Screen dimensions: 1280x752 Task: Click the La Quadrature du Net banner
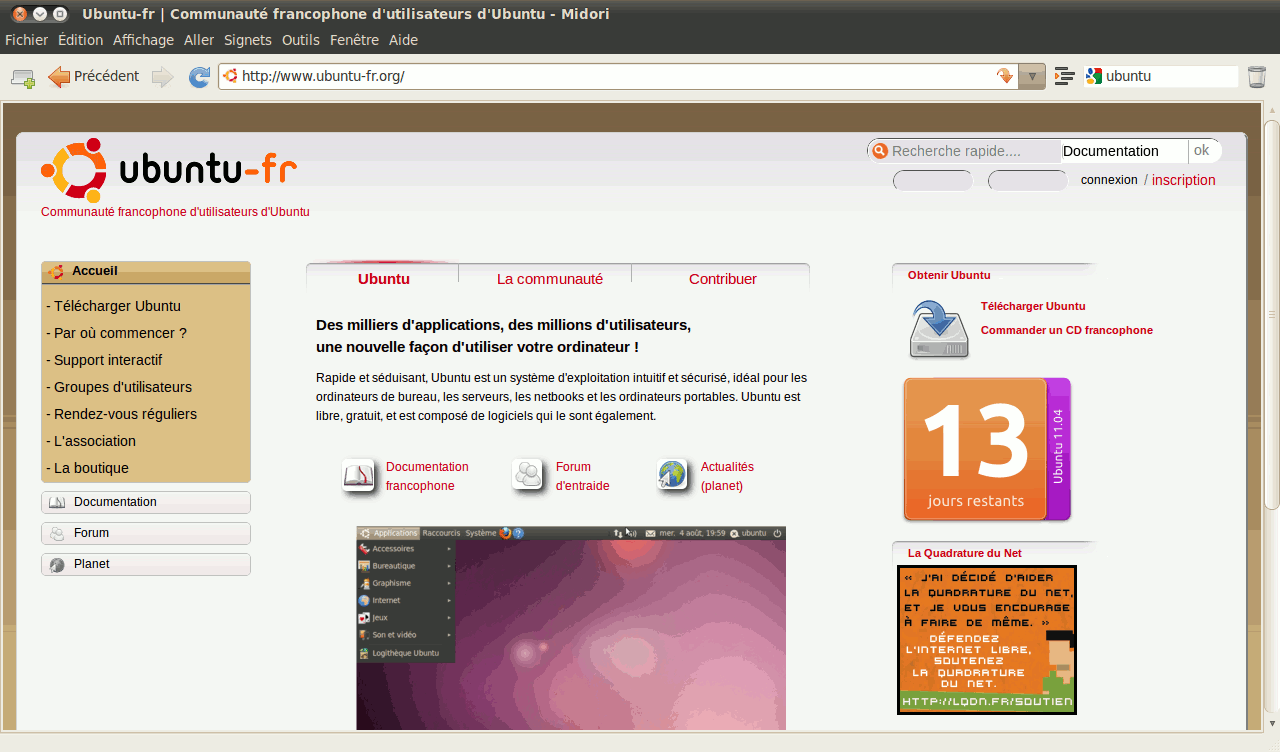[986, 640]
